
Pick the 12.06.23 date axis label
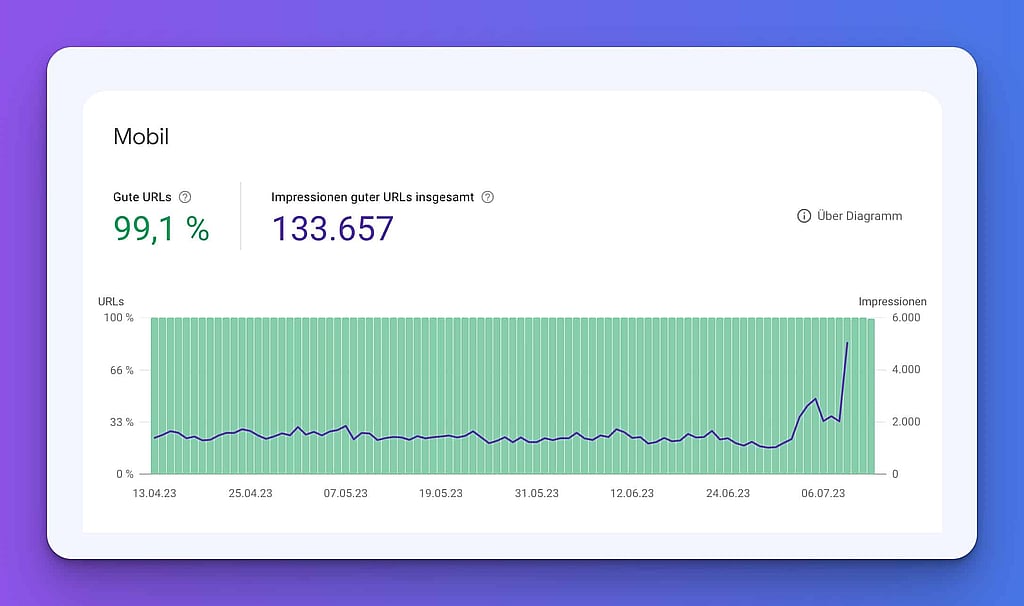point(632,493)
